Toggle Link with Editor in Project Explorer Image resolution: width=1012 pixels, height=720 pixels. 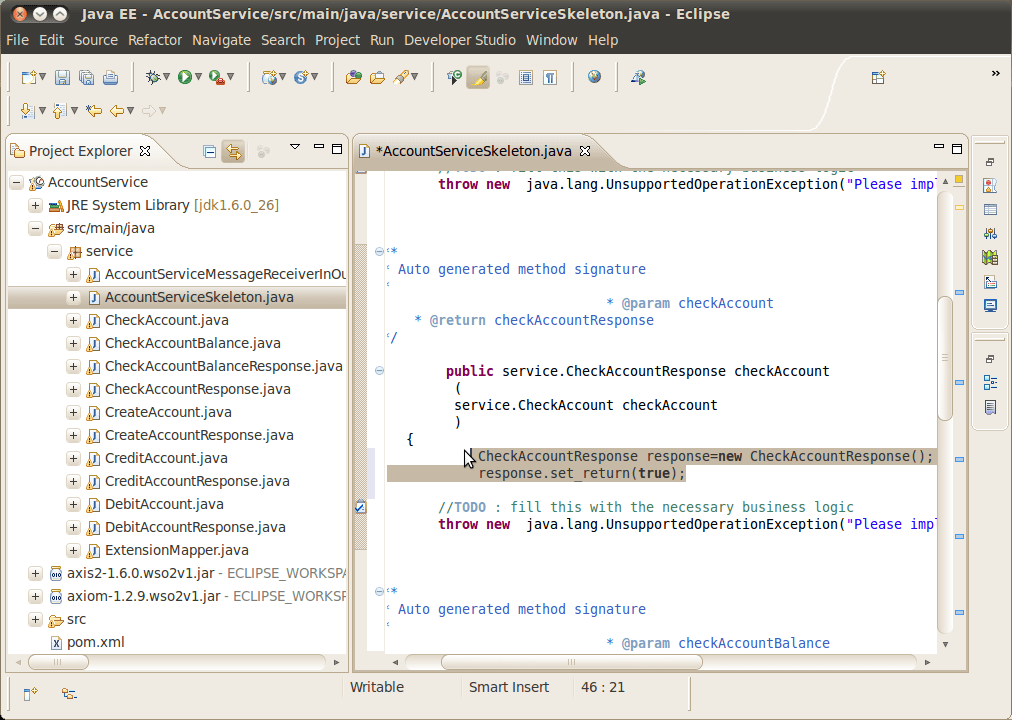point(233,151)
